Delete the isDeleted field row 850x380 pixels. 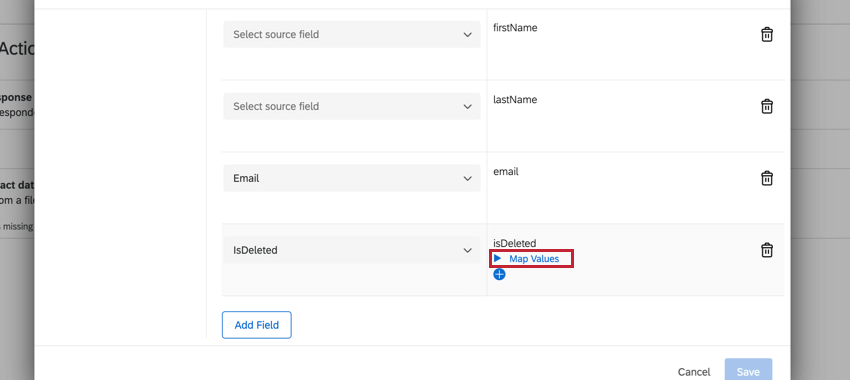(x=767, y=250)
